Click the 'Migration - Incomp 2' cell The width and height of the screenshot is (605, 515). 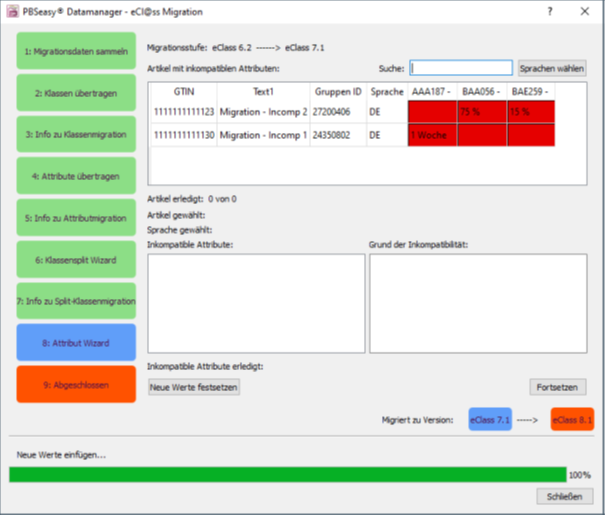tap(264, 112)
